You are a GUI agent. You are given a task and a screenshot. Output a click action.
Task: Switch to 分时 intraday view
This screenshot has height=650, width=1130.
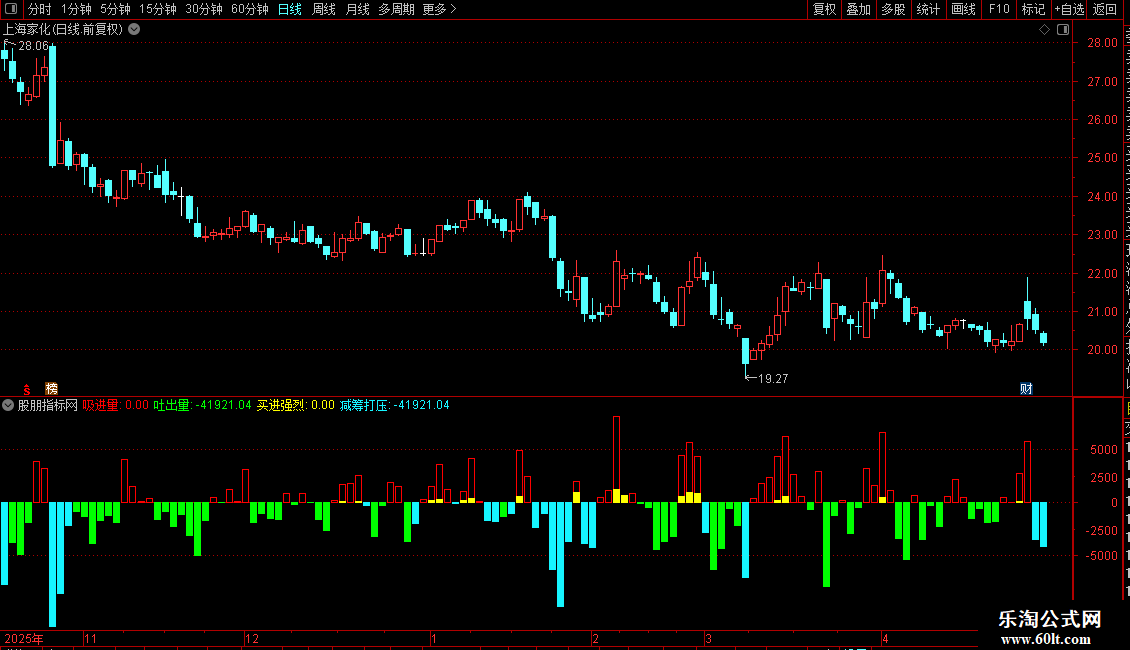pos(40,9)
